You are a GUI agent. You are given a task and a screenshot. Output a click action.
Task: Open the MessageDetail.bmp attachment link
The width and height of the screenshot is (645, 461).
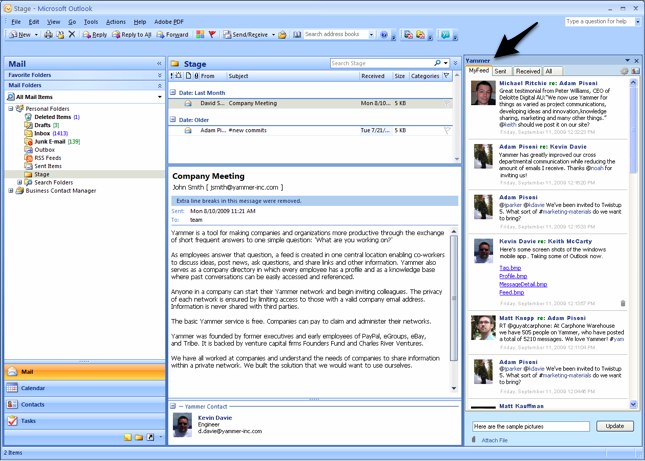(523, 284)
